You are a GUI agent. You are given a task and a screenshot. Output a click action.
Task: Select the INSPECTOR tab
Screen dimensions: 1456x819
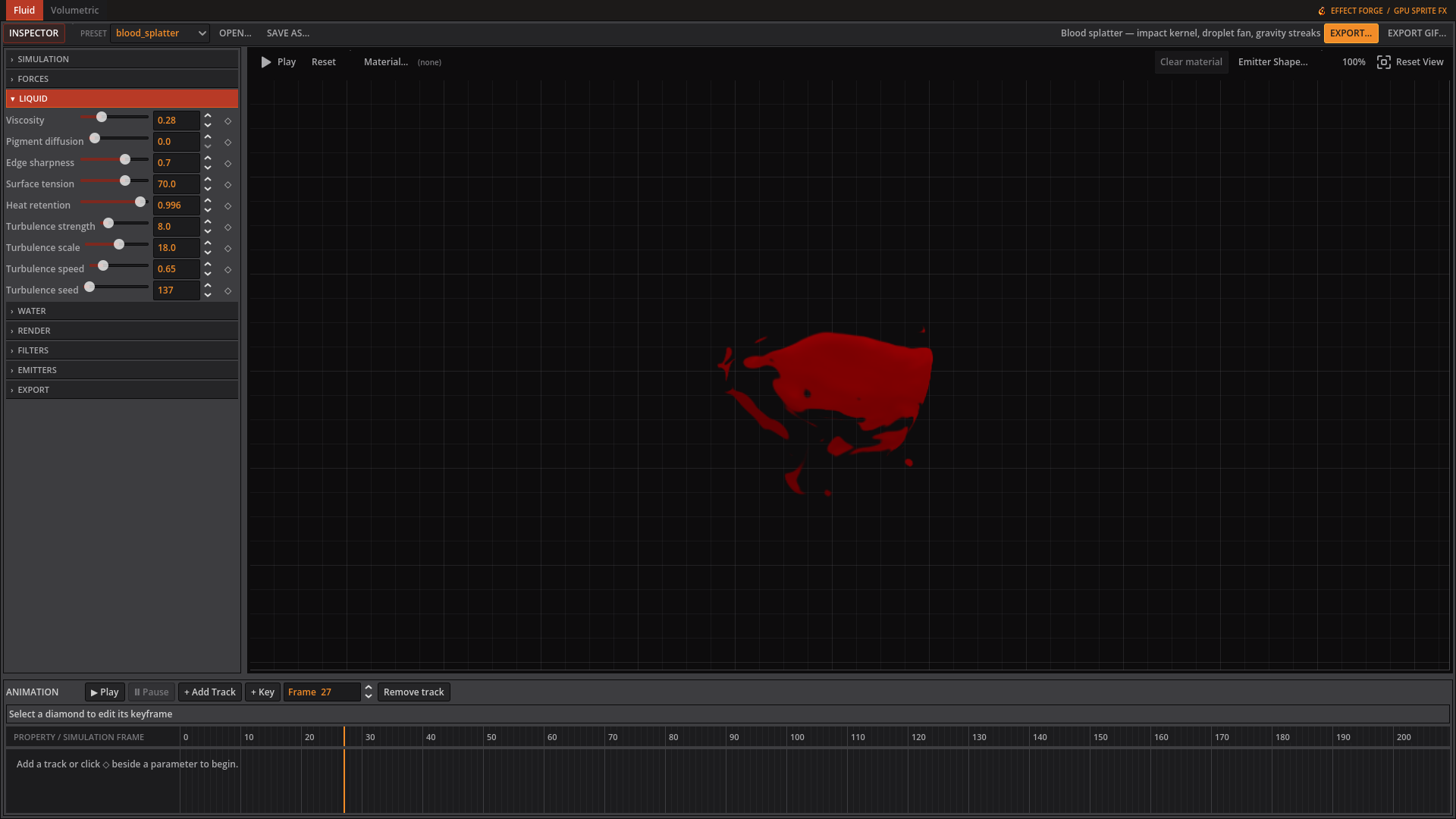pos(33,33)
